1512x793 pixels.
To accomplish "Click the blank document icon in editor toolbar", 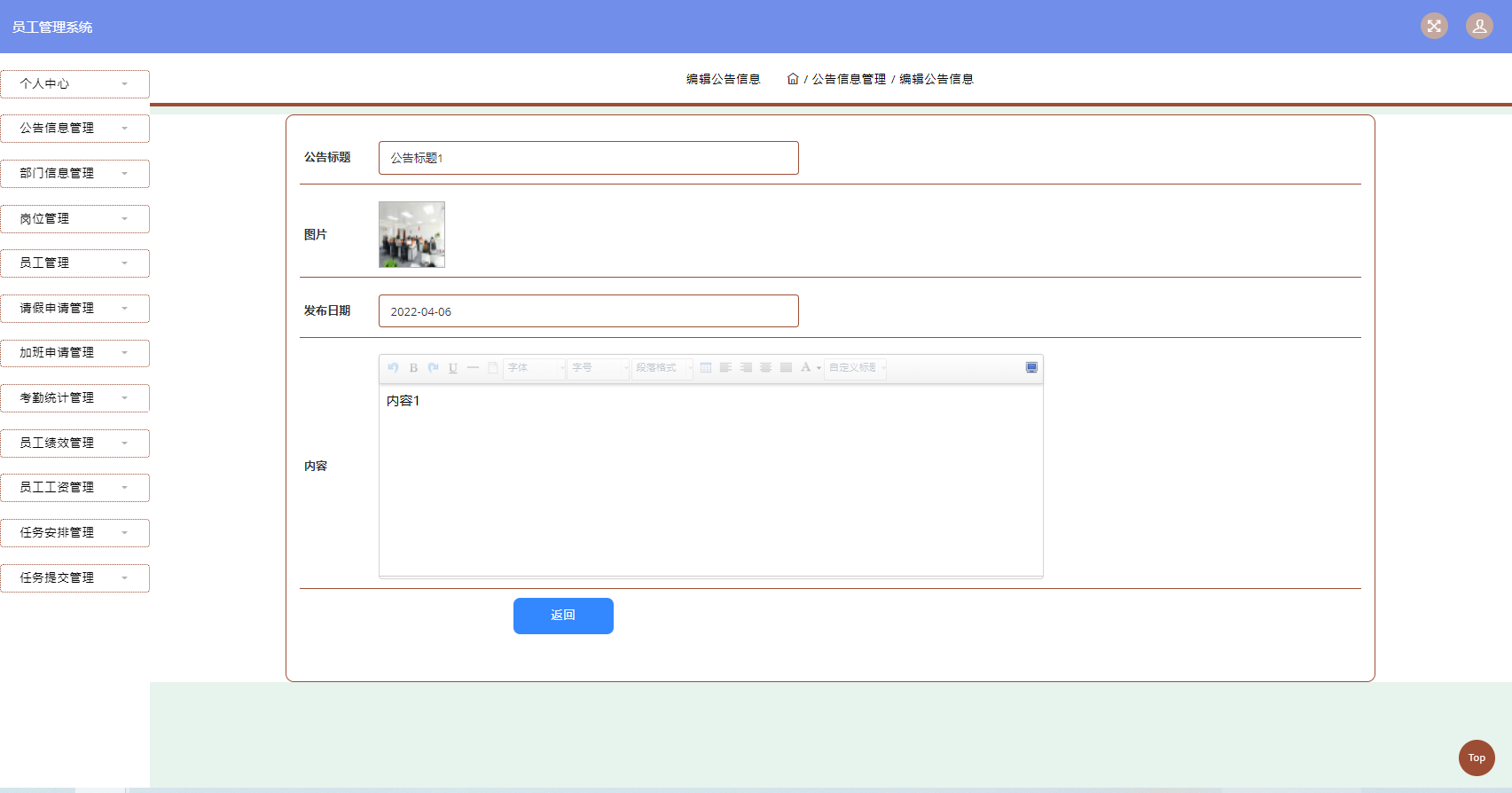I will (493, 367).
